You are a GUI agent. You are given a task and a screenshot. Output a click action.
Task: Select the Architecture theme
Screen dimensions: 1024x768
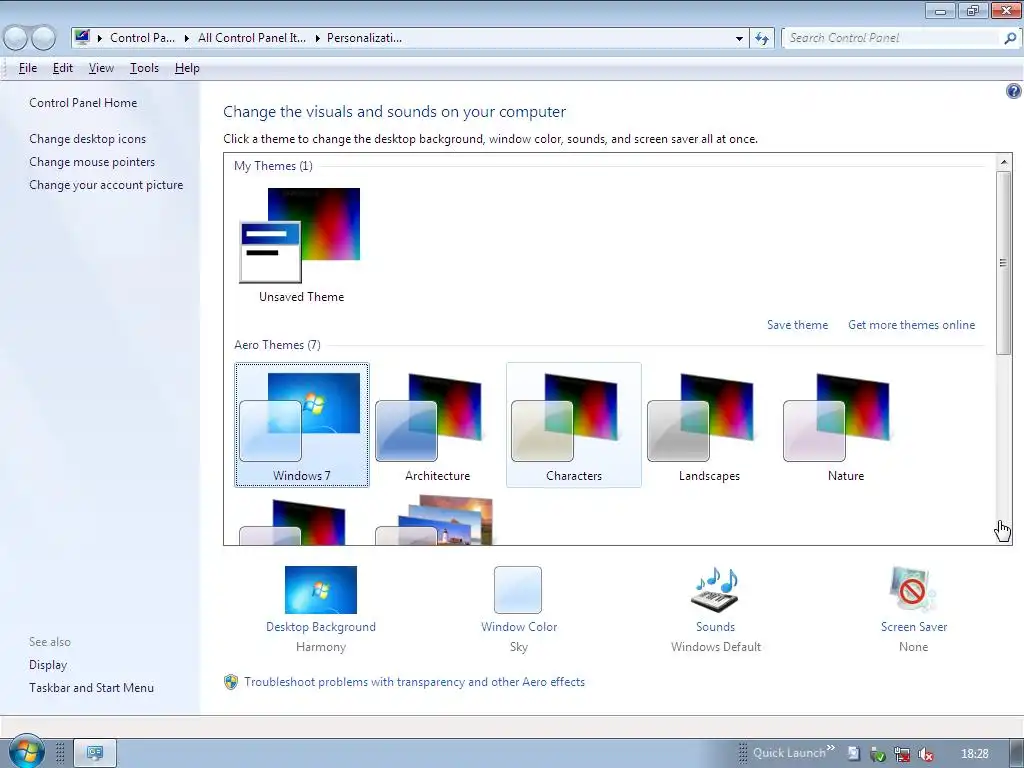click(438, 425)
